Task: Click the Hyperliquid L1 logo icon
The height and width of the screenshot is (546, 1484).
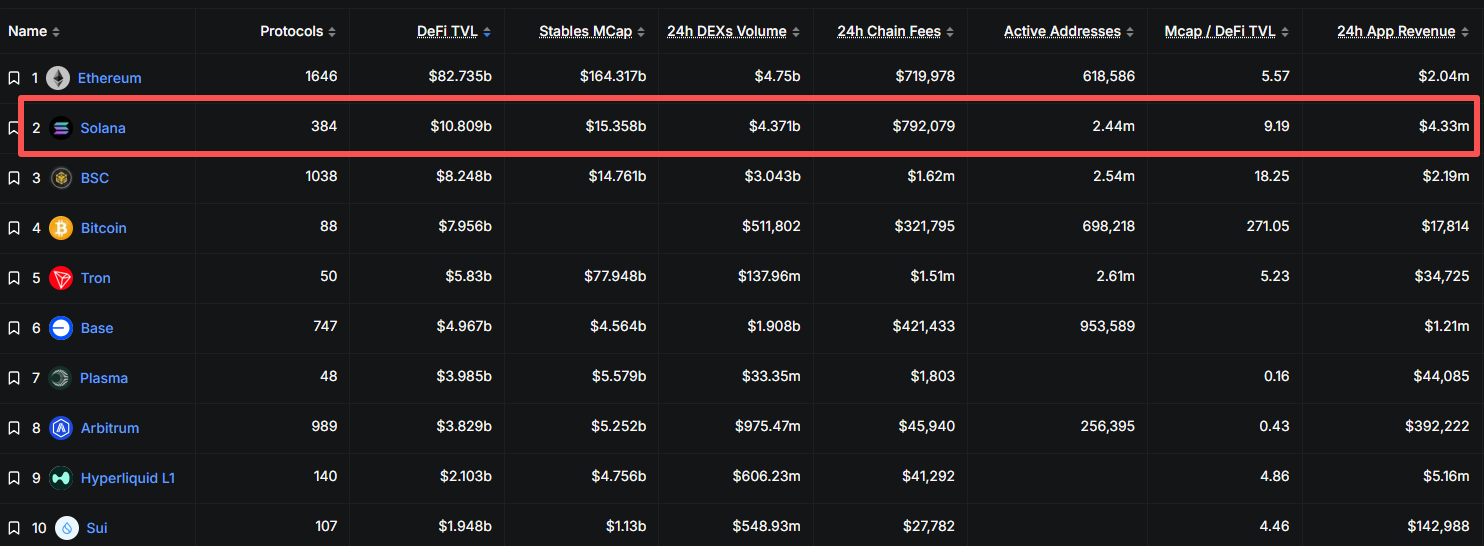Action: [x=61, y=478]
